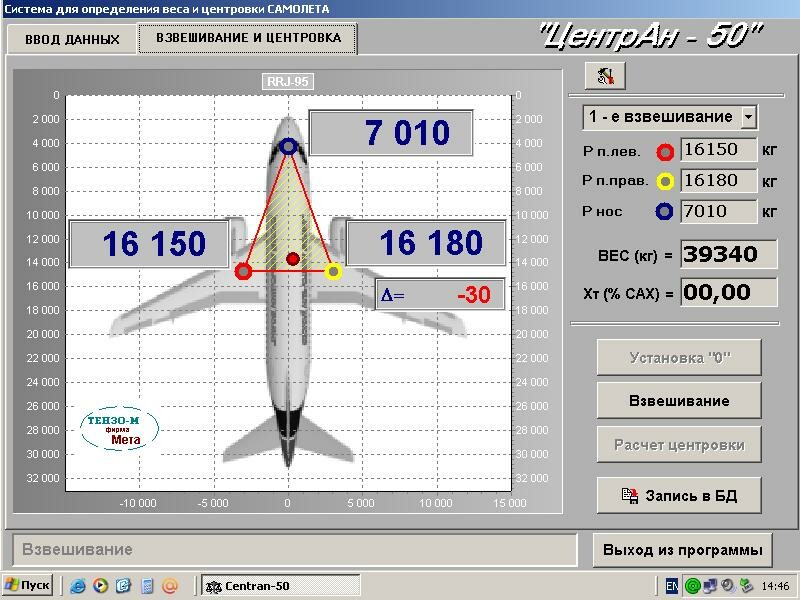Click the red center-of-gravity marker on the plot
800x600 pixels.
293,259
